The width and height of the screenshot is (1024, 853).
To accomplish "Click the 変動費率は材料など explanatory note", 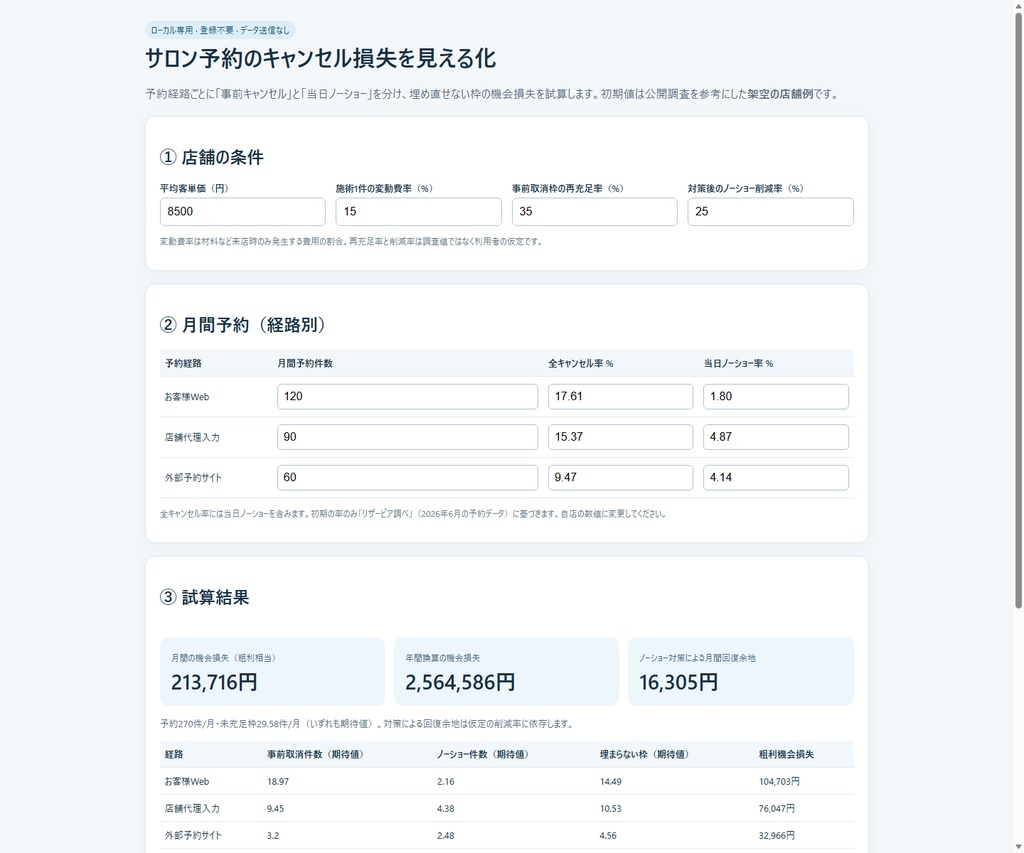I will coord(352,242).
